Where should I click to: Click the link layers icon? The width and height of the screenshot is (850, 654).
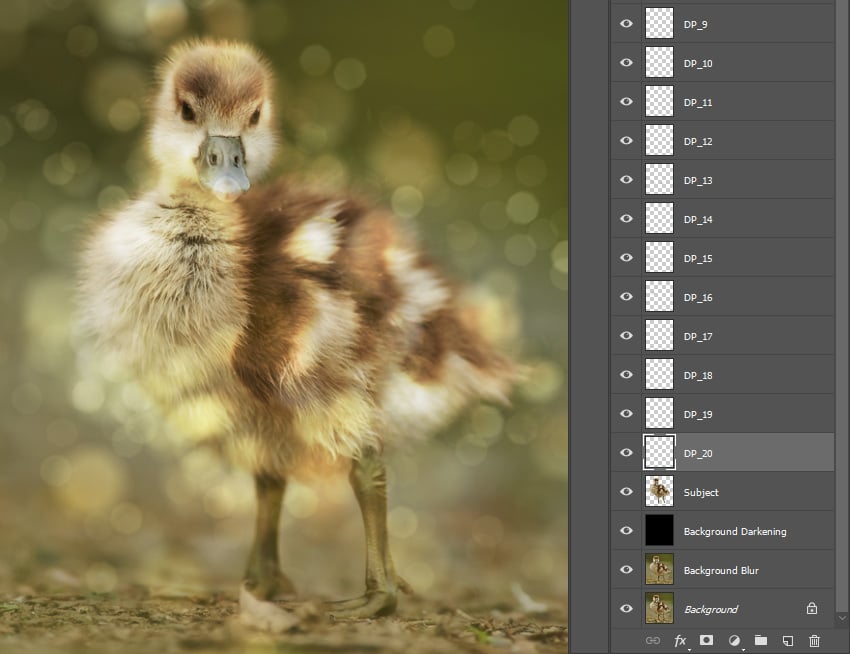[x=653, y=640]
